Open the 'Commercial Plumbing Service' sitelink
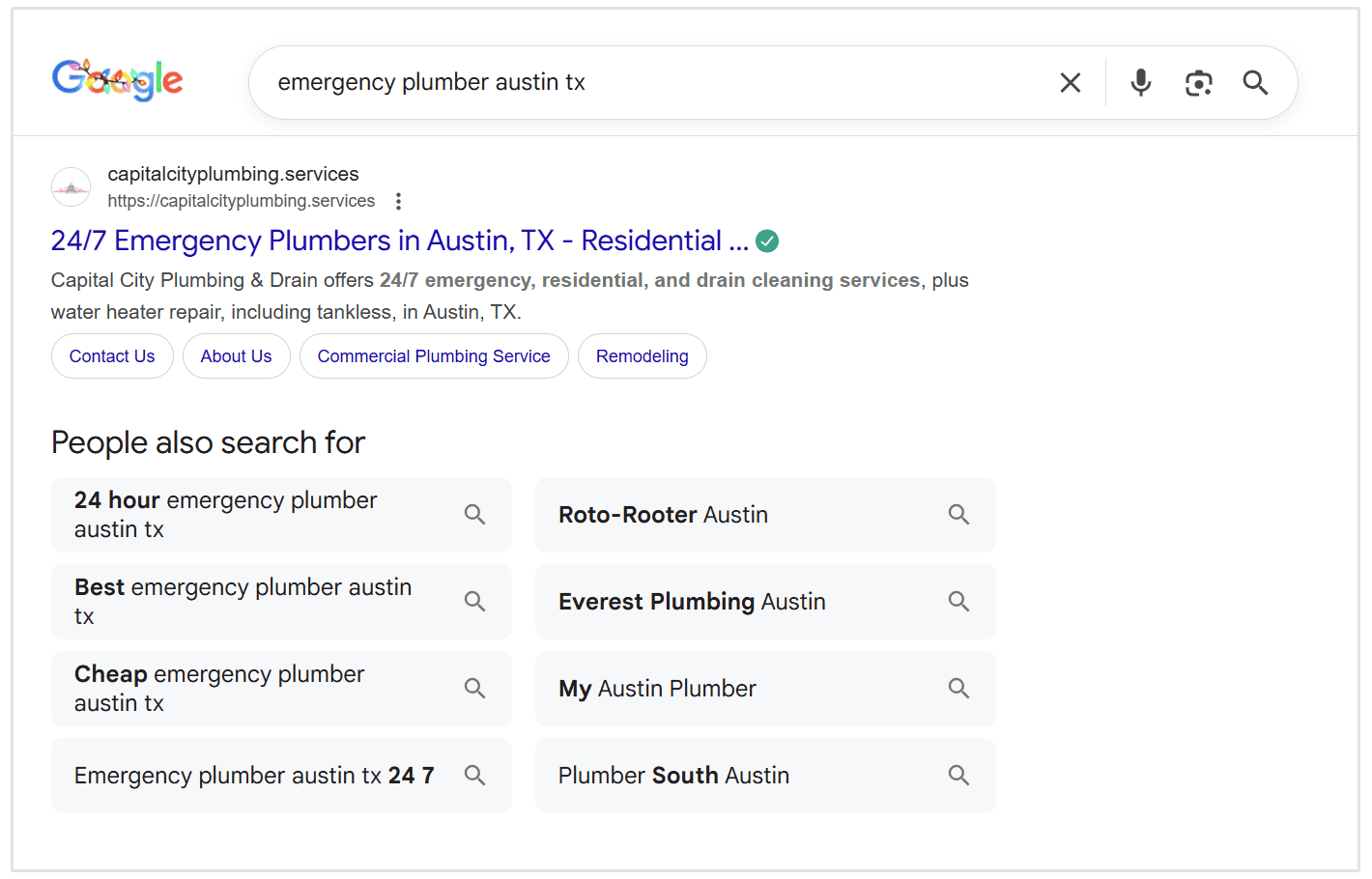Screen dimensions: 1372x879 click(433, 355)
